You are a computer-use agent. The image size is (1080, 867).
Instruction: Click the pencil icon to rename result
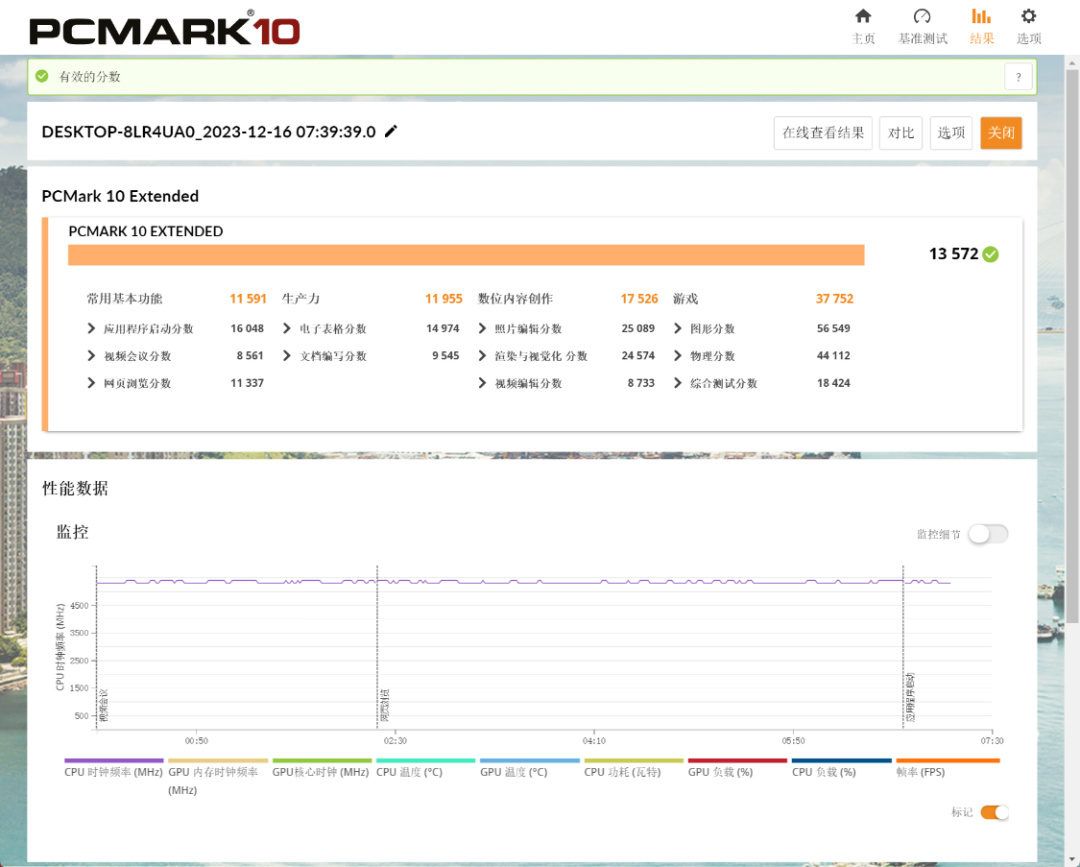(391, 131)
